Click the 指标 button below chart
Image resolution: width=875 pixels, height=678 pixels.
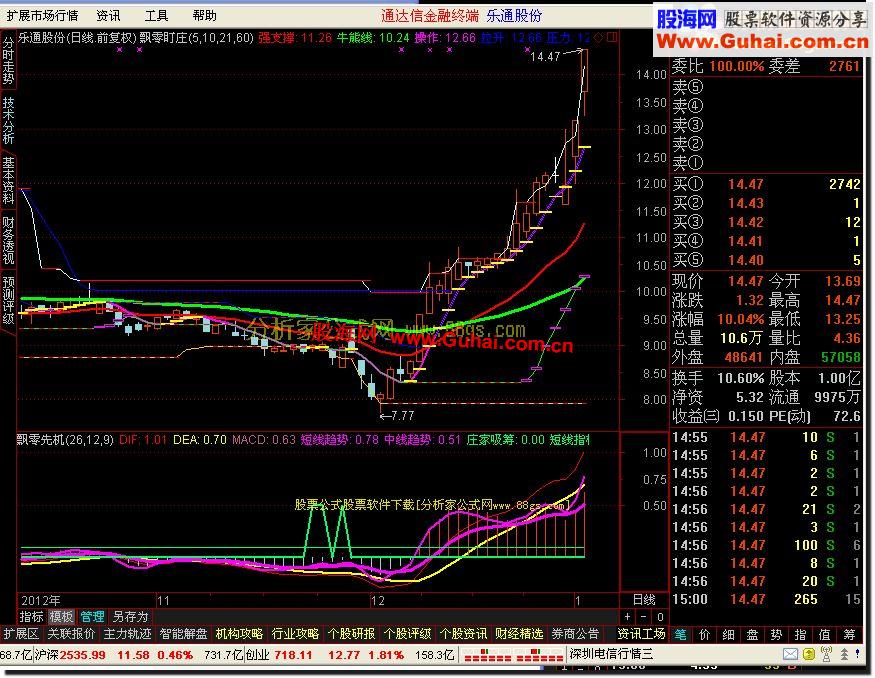point(31,617)
